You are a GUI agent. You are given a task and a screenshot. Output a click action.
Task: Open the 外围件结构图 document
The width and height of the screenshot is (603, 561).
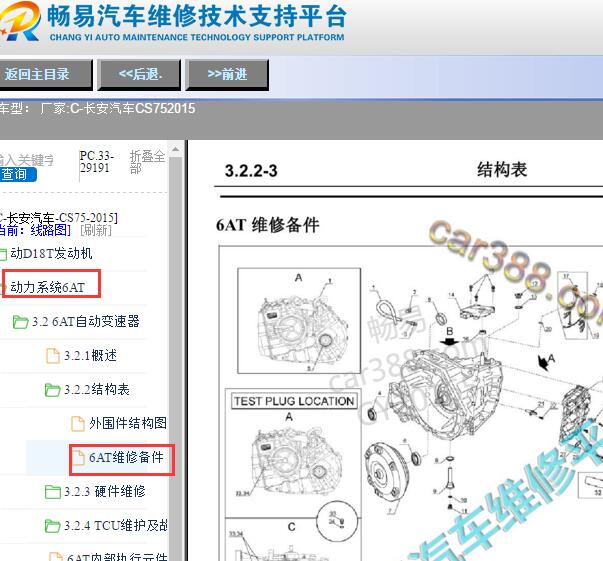(x=128, y=423)
